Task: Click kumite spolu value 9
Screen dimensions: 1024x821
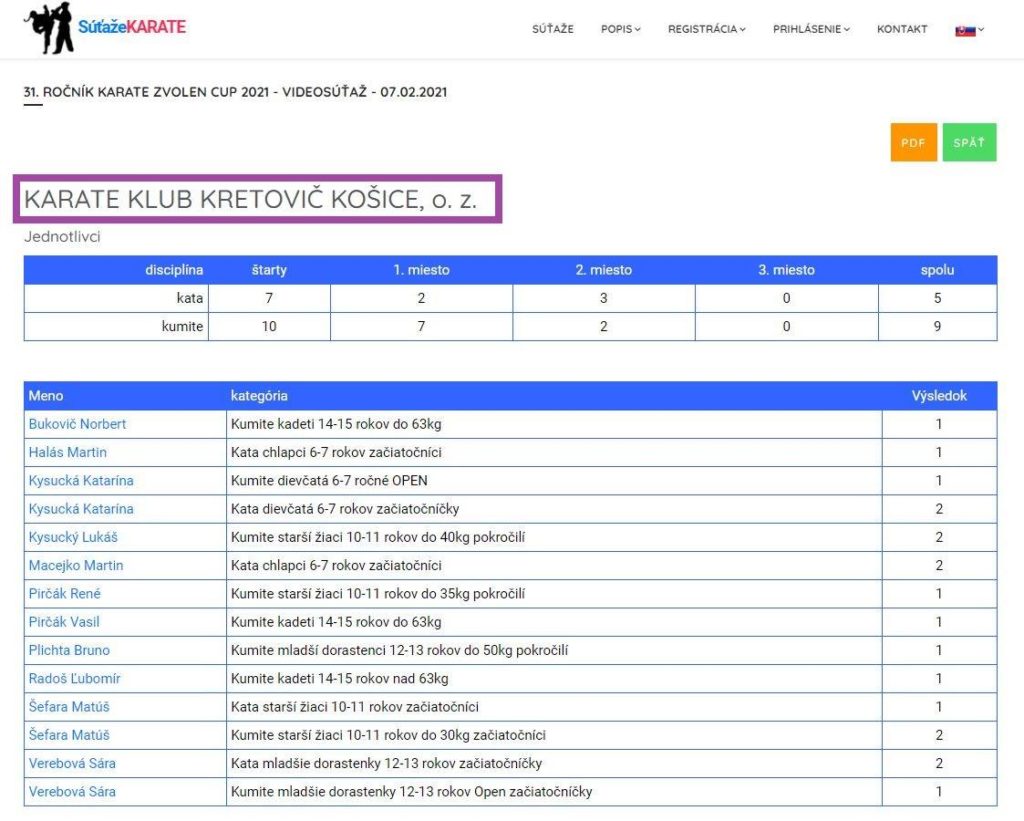Action: point(937,327)
